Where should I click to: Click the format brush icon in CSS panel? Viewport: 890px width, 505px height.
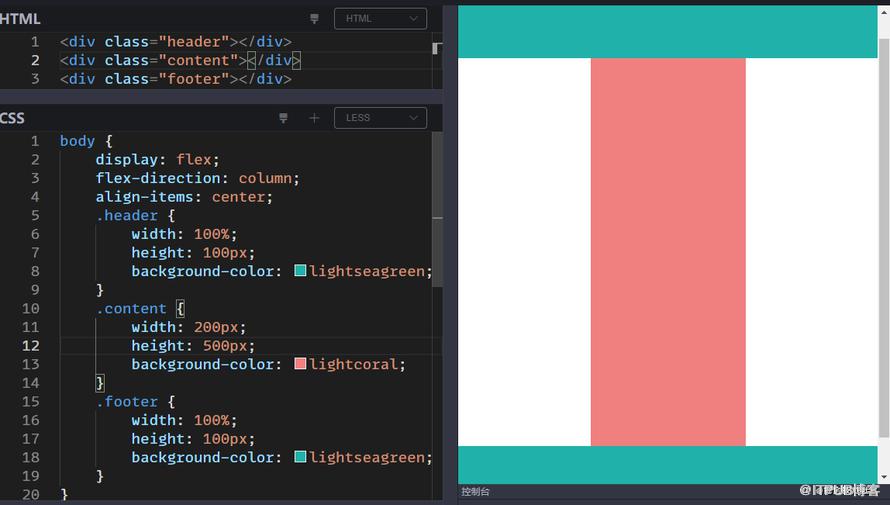coord(283,118)
